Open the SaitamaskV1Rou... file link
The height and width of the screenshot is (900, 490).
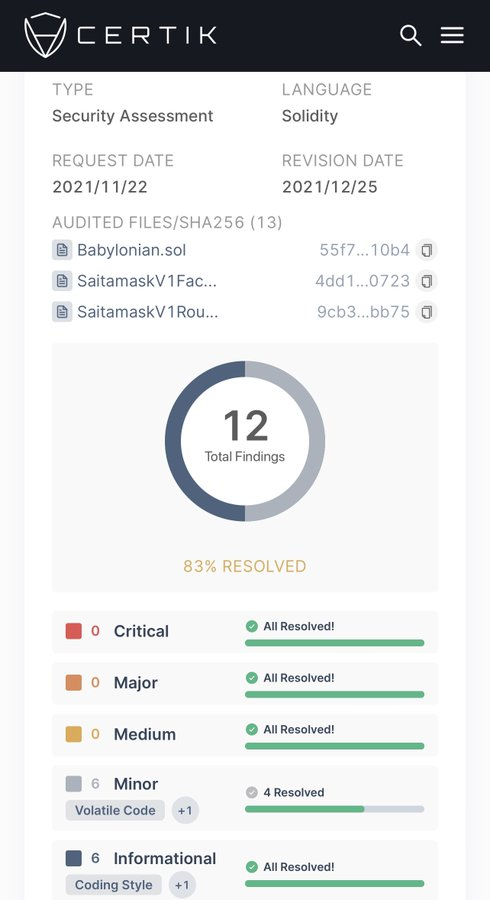147,312
